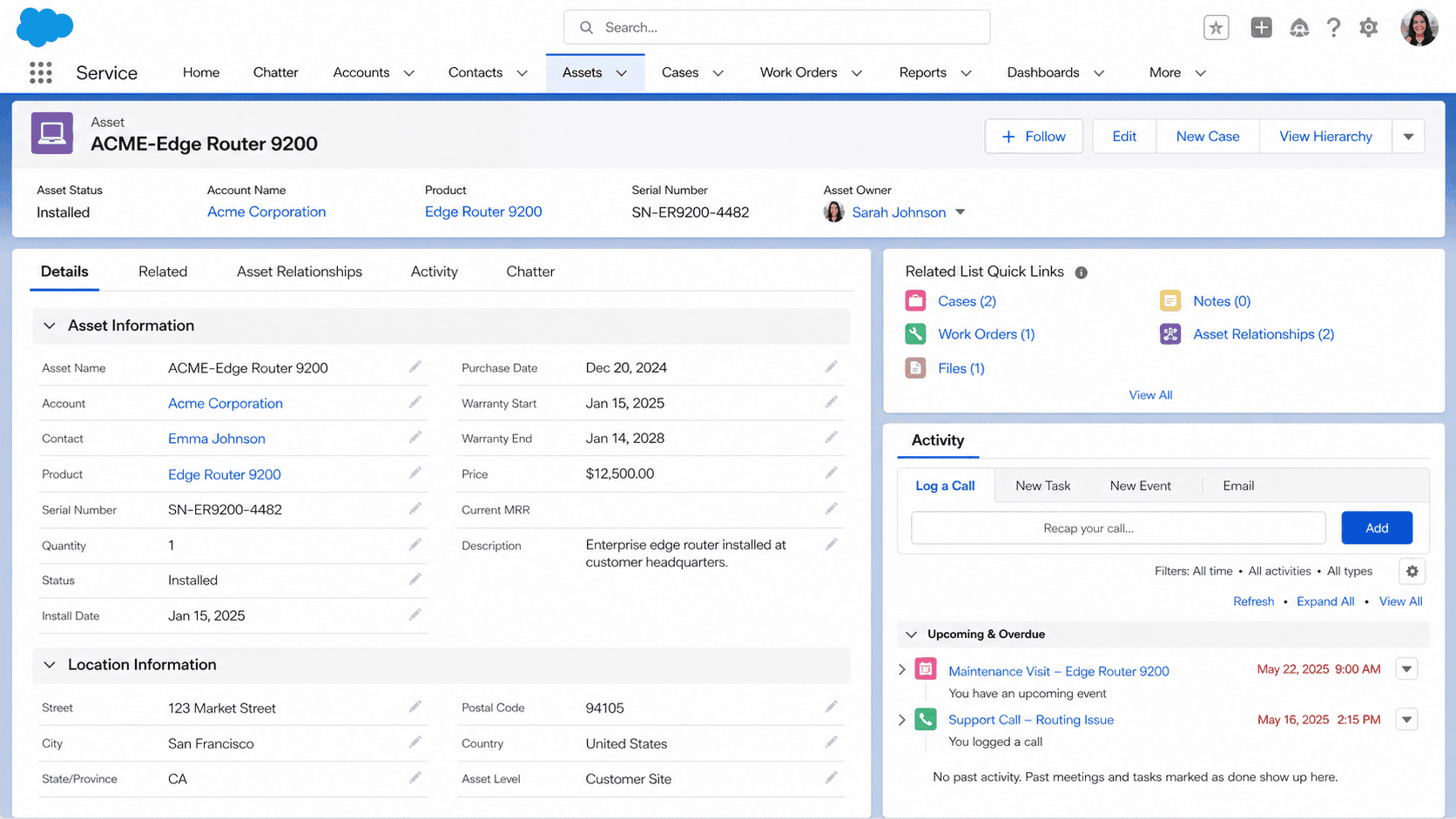Open the Setup gear icon
Screen dimensions: 1456x819
pos(1369,28)
